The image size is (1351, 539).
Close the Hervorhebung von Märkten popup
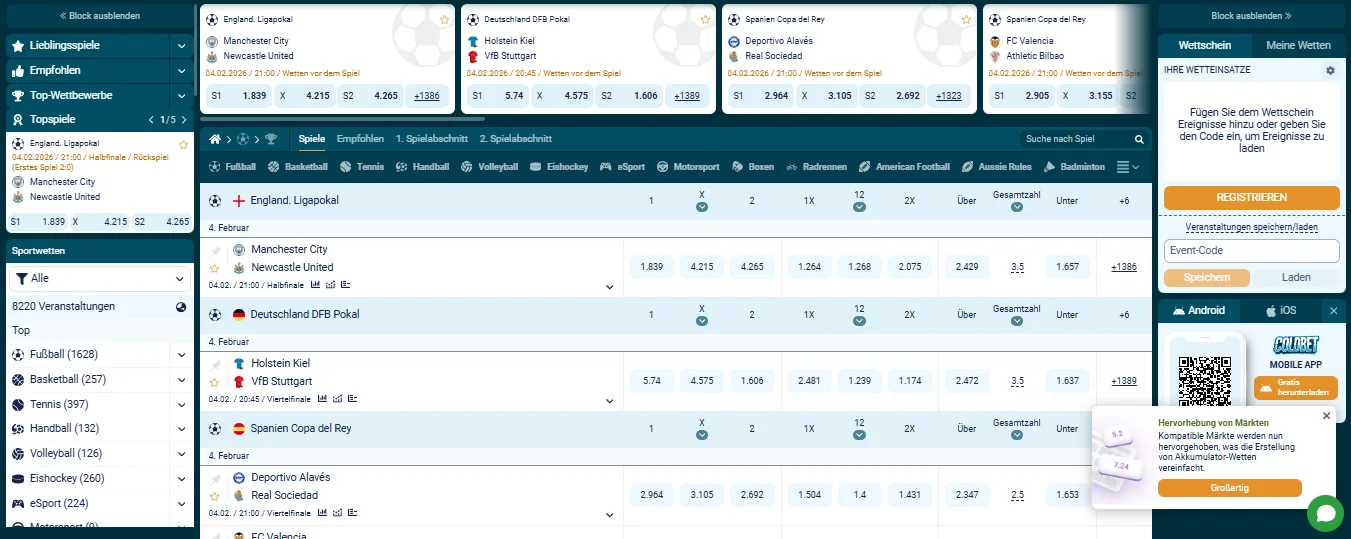tap(1327, 416)
